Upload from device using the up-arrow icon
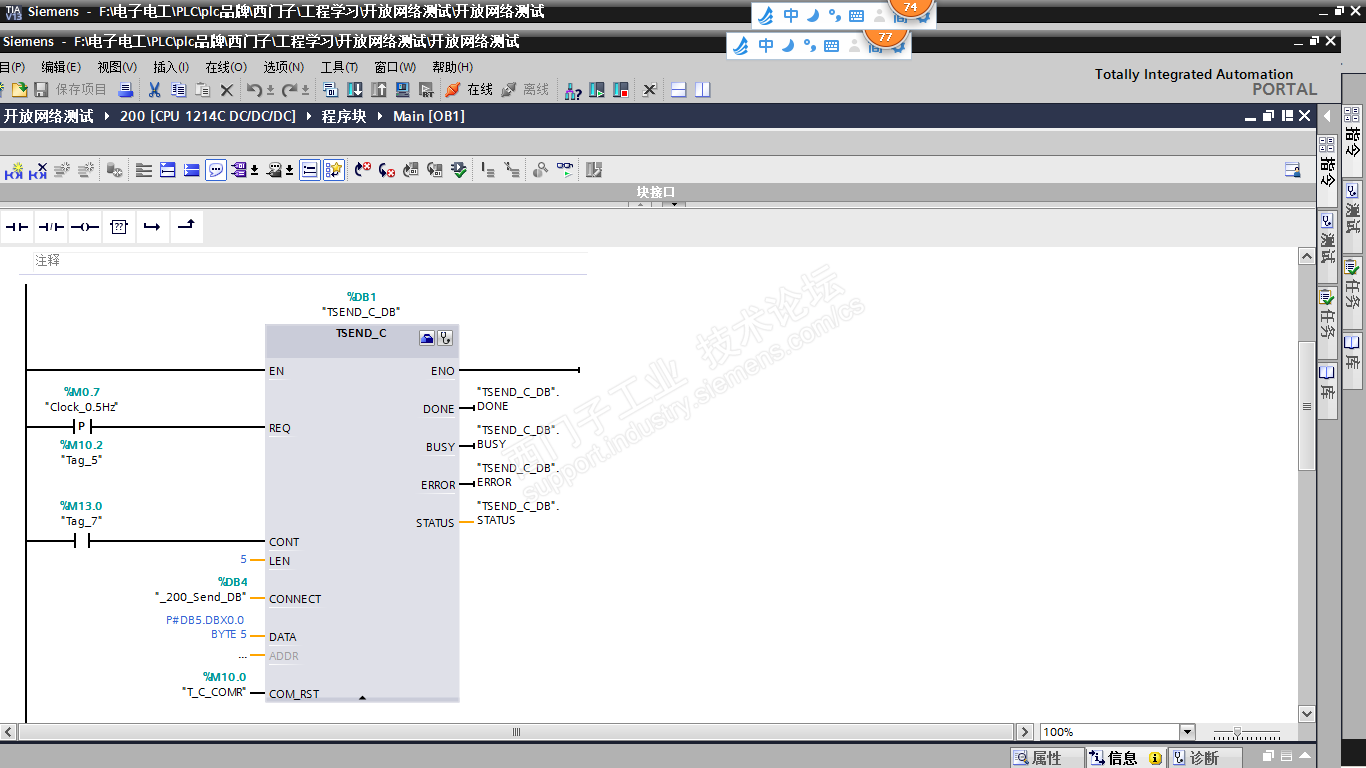Image resolution: width=1366 pixels, height=768 pixels. tap(378, 90)
